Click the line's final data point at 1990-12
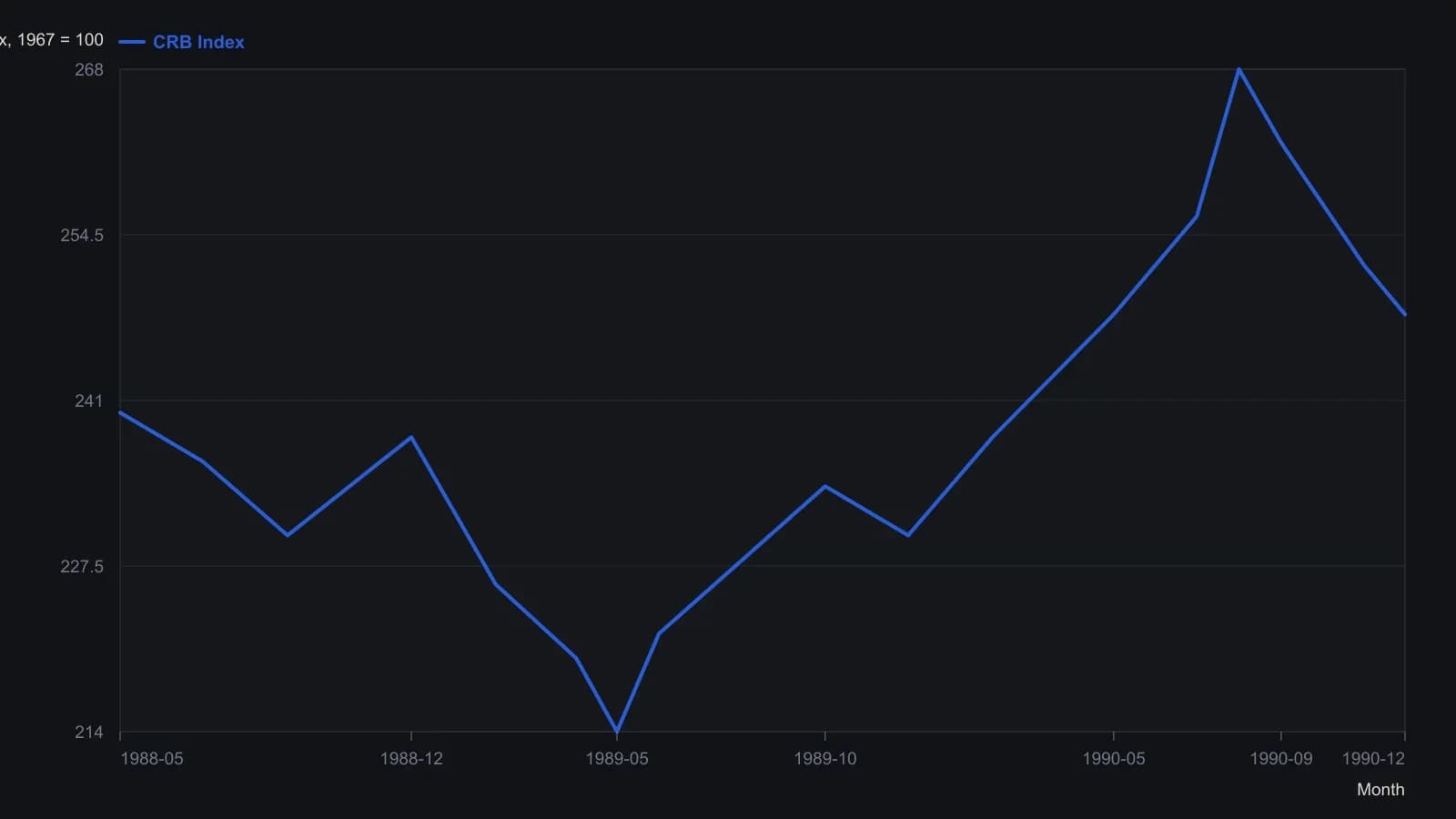 click(x=1404, y=314)
